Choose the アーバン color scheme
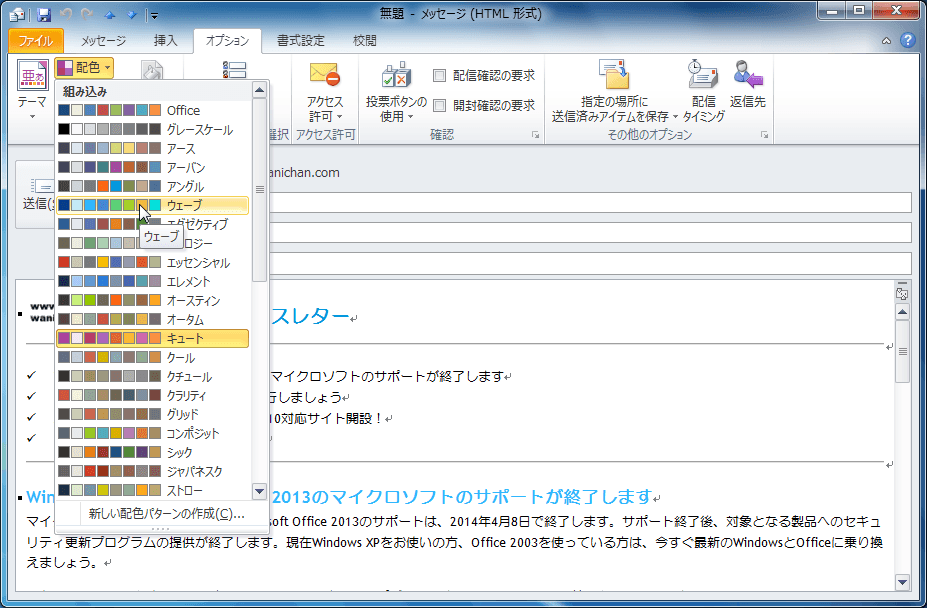 [x=153, y=167]
